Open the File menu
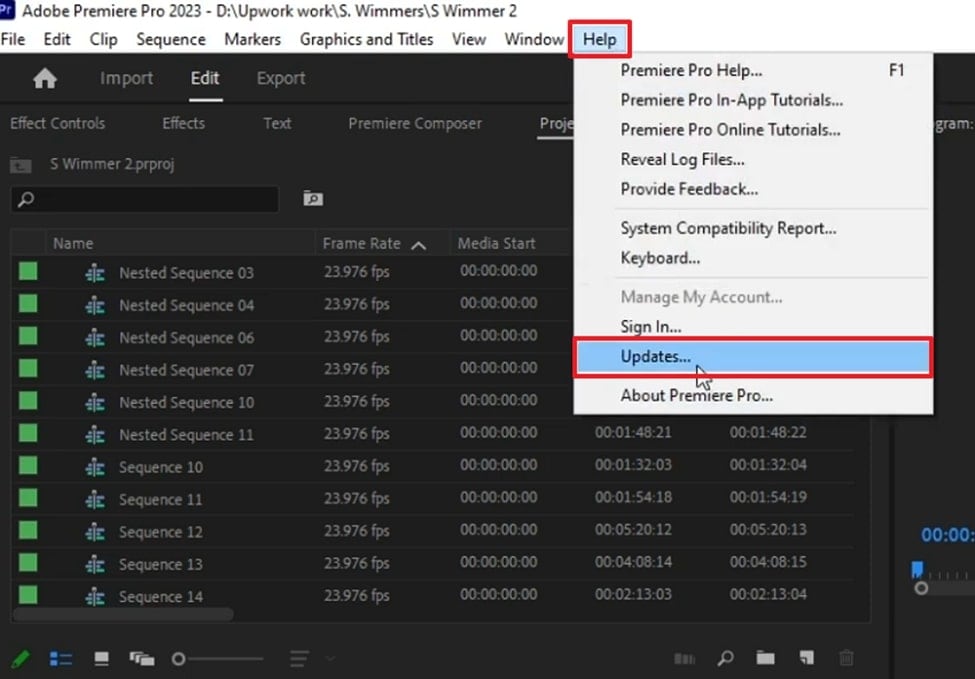 coord(13,39)
